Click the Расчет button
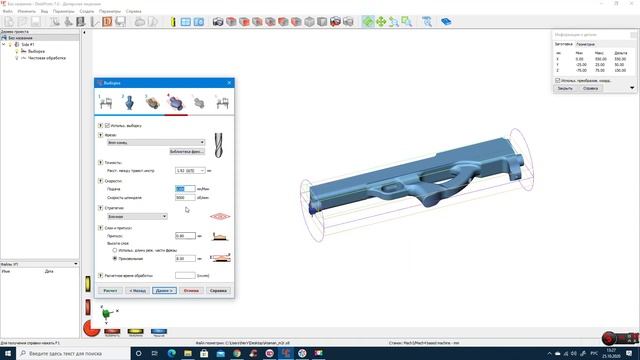Viewport: 640px width, 360px height. (110, 291)
